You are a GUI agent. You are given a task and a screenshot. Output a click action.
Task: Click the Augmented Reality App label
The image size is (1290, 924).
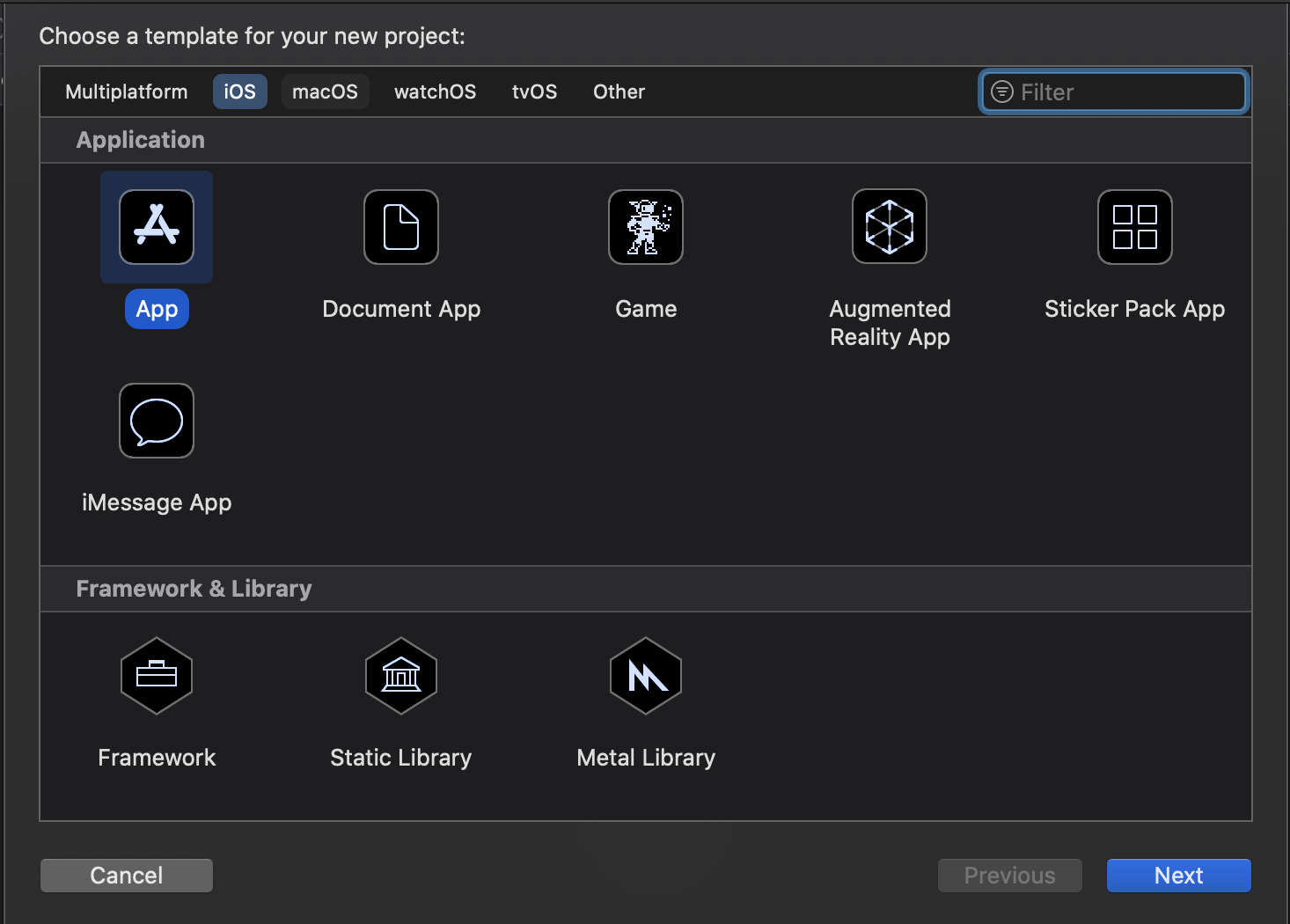[890, 323]
